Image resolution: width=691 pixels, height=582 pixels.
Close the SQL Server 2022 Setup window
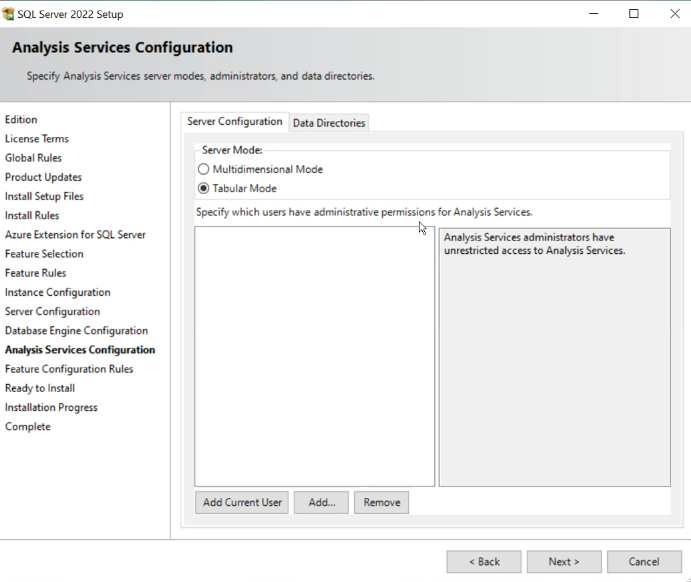pyautogui.click(x=675, y=14)
